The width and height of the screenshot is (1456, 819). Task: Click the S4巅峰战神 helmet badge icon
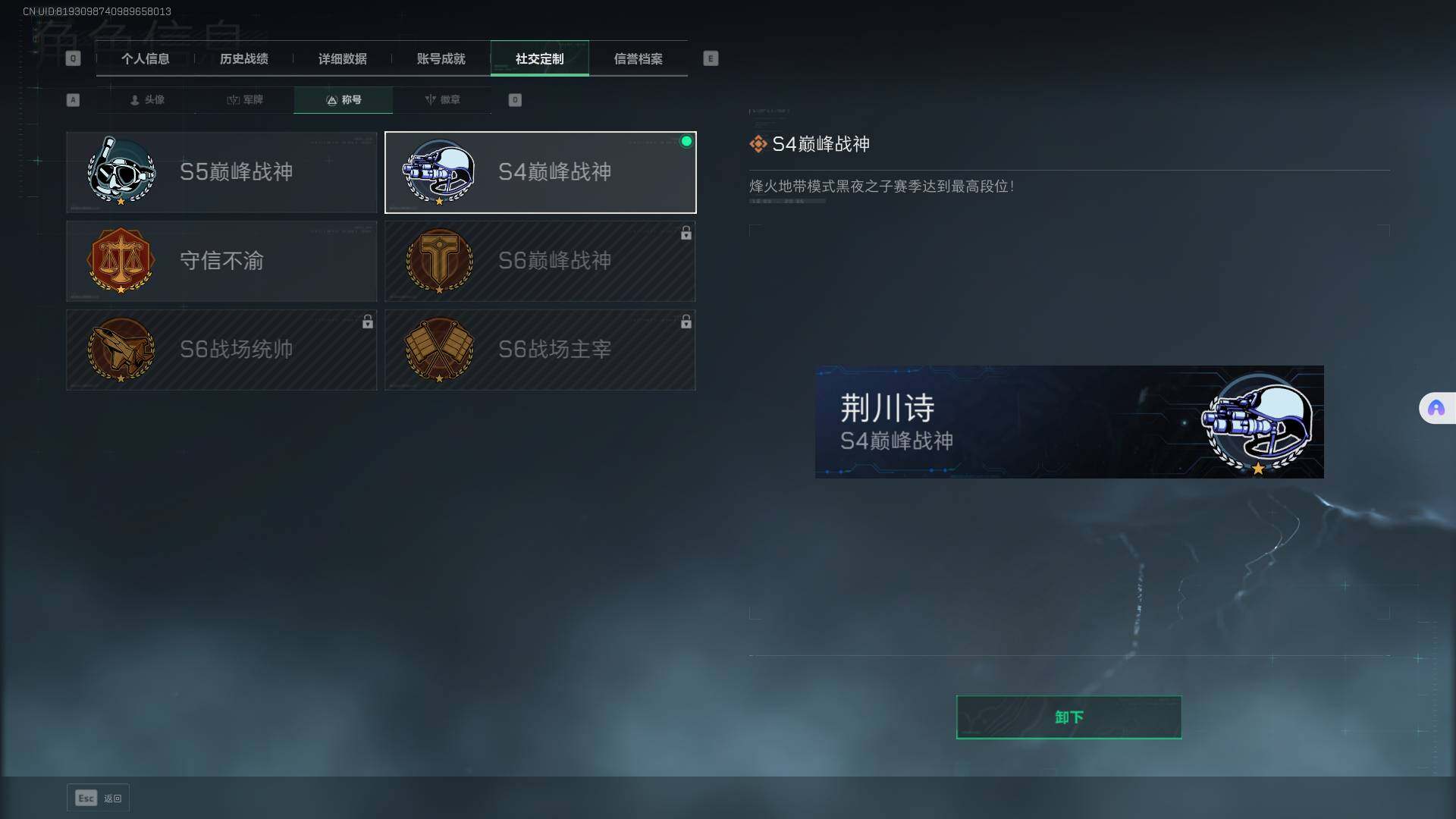[x=439, y=171]
